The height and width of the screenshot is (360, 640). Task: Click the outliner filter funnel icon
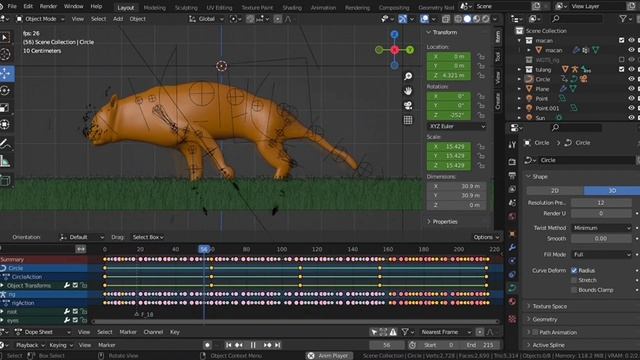click(623, 19)
